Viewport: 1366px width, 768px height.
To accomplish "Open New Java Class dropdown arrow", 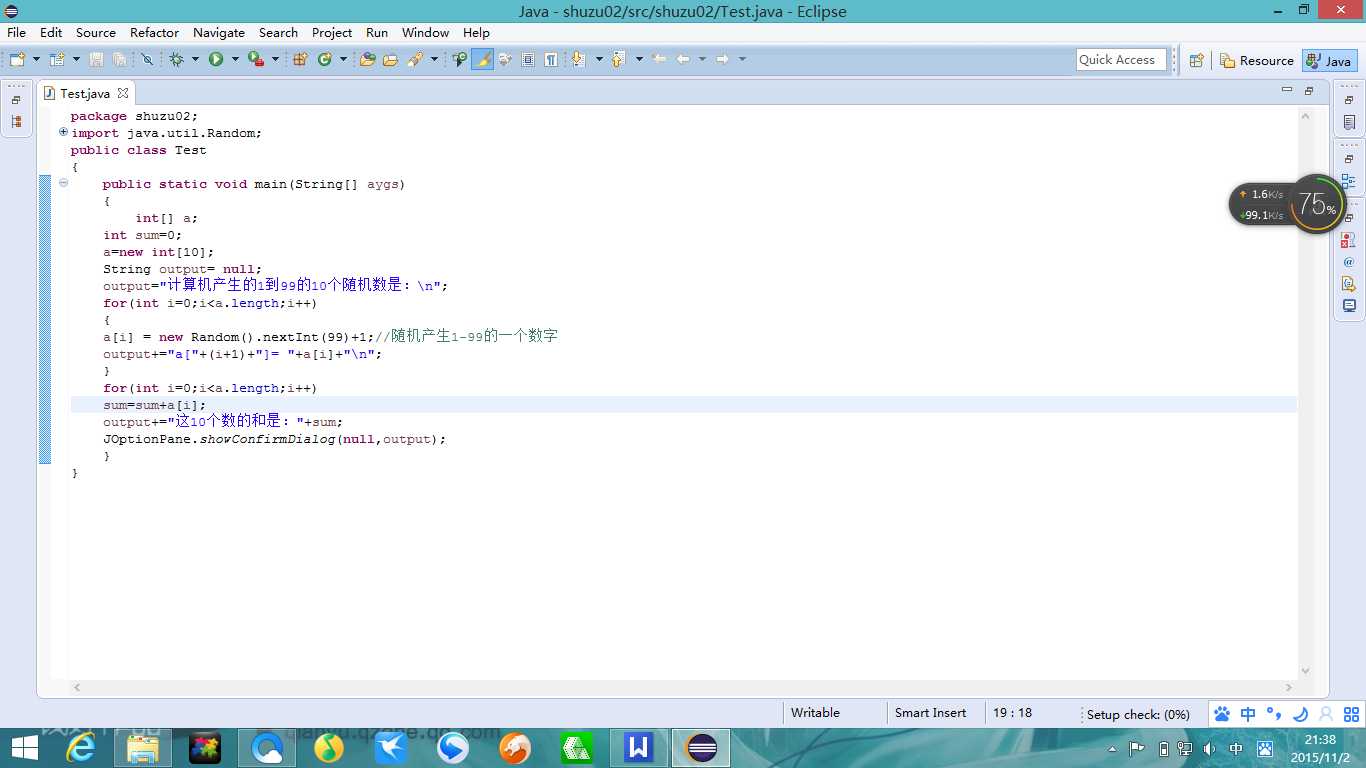I will click(343, 59).
